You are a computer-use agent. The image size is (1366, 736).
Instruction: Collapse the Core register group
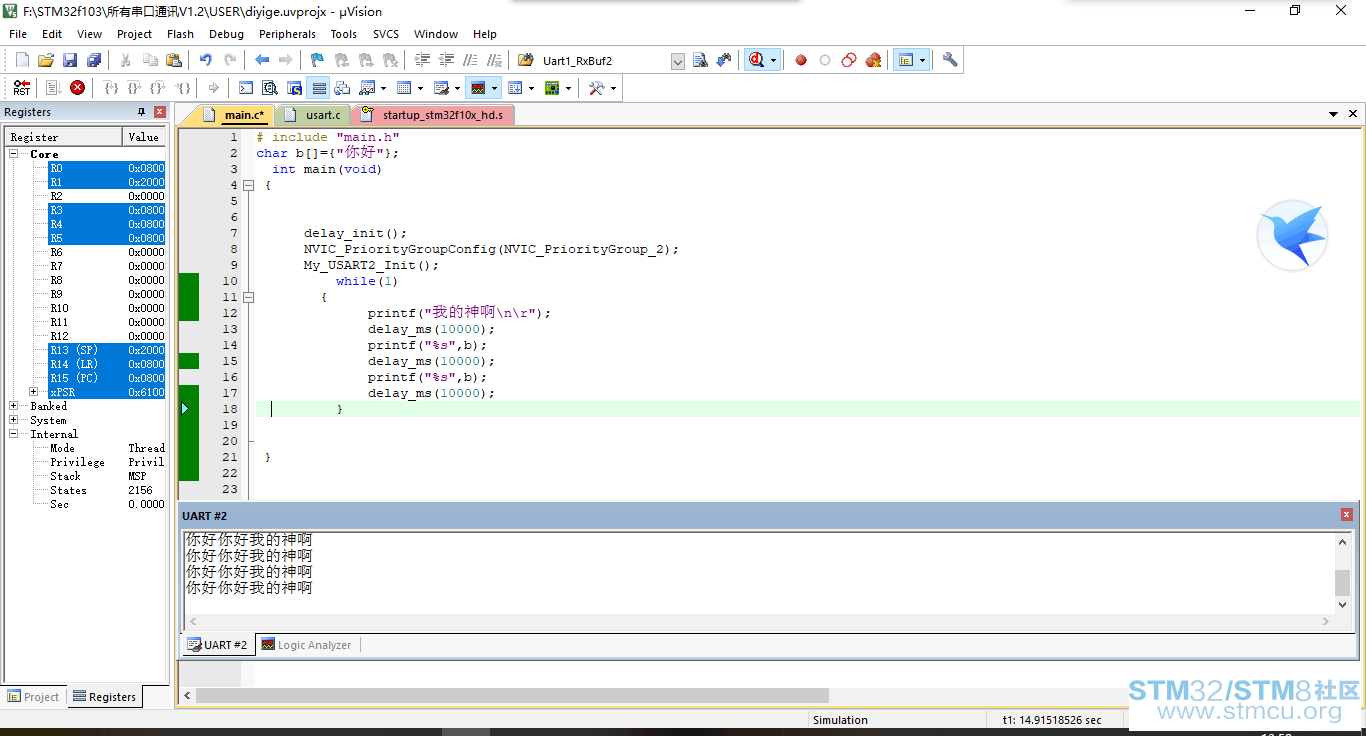(14, 154)
